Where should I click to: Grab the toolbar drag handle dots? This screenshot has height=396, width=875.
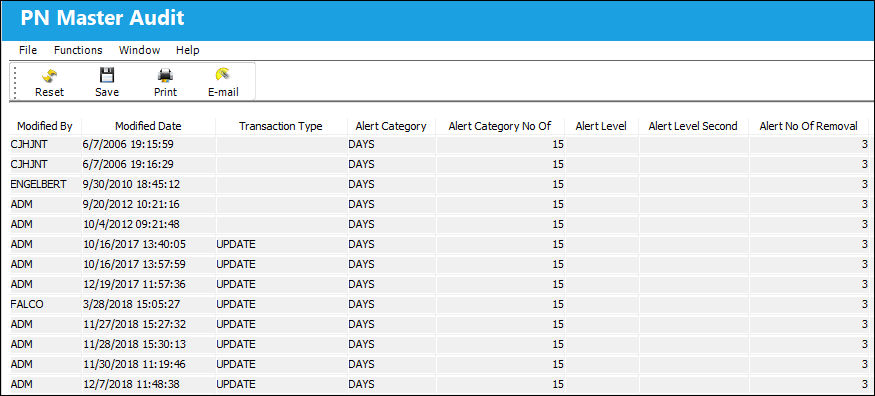[15, 82]
